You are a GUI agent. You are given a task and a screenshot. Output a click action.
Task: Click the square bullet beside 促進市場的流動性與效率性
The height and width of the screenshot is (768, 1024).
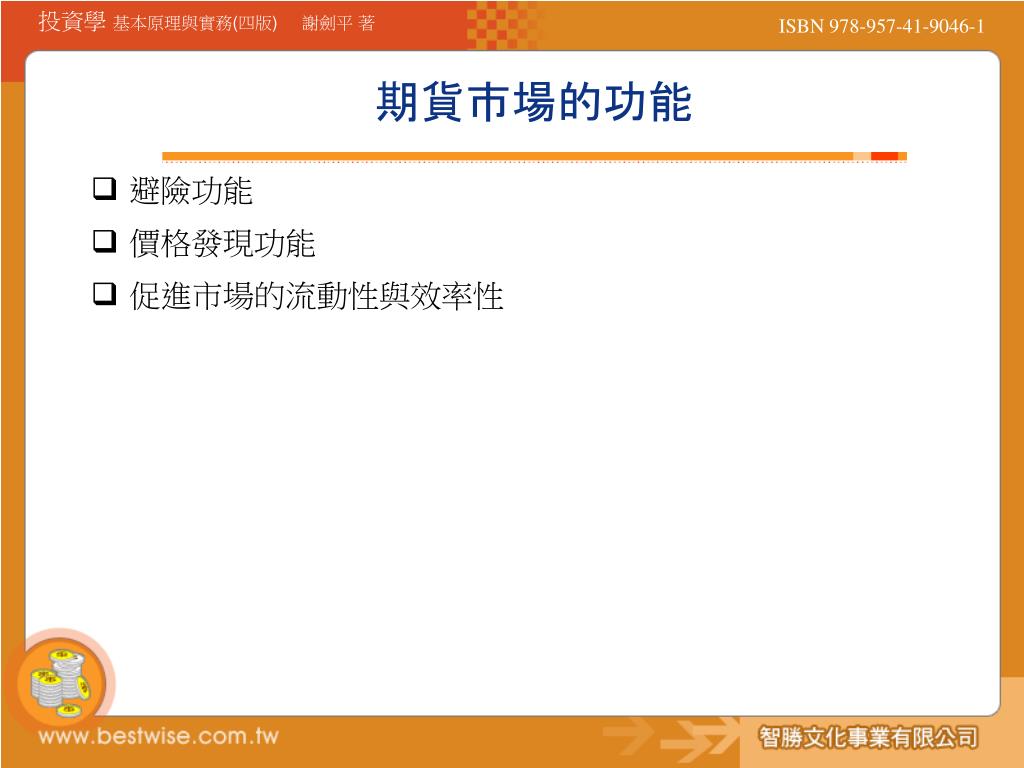click(104, 294)
